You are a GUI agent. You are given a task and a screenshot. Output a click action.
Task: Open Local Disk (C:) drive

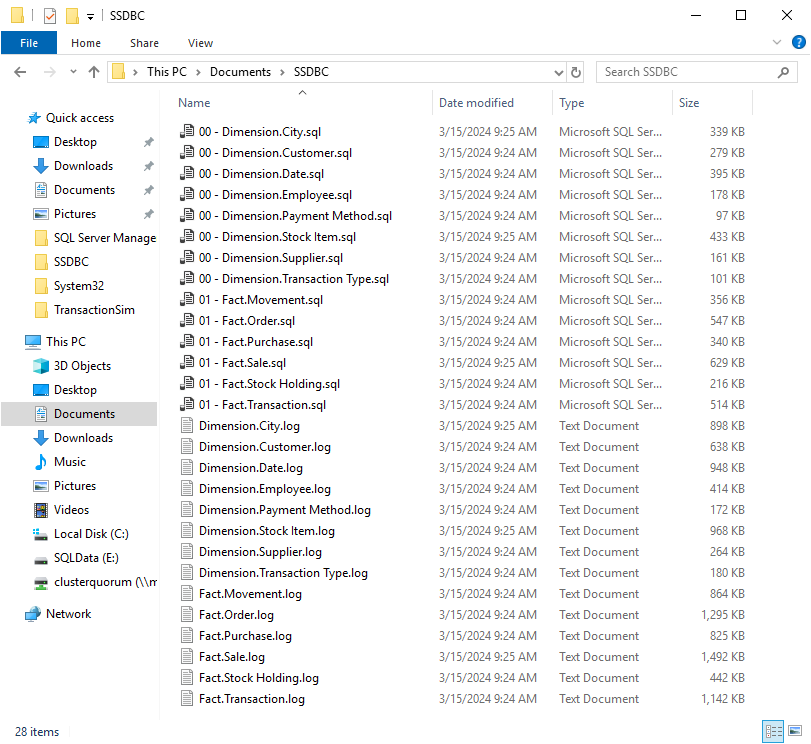click(91, 534)
